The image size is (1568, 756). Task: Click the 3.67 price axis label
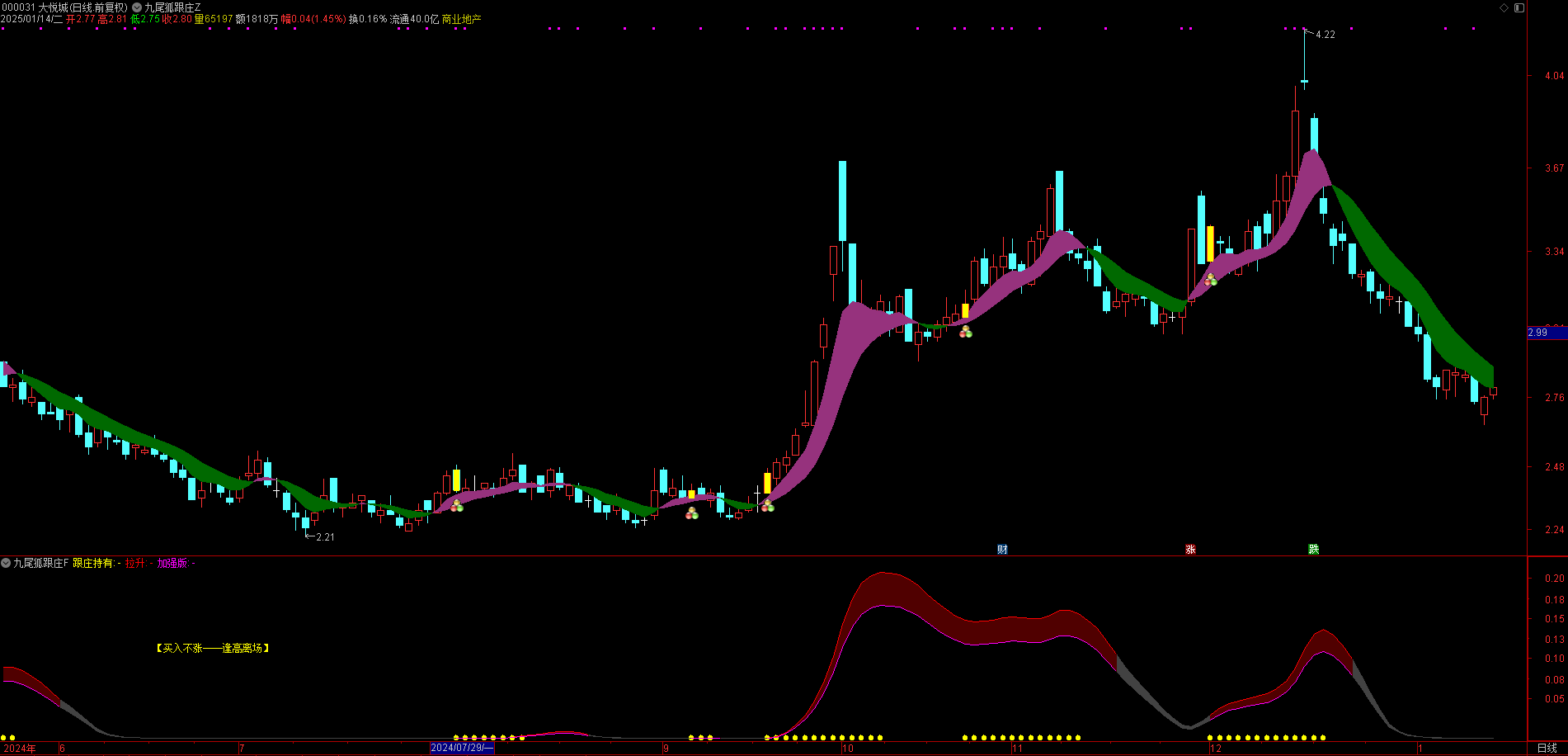(x=1554, y=168)
